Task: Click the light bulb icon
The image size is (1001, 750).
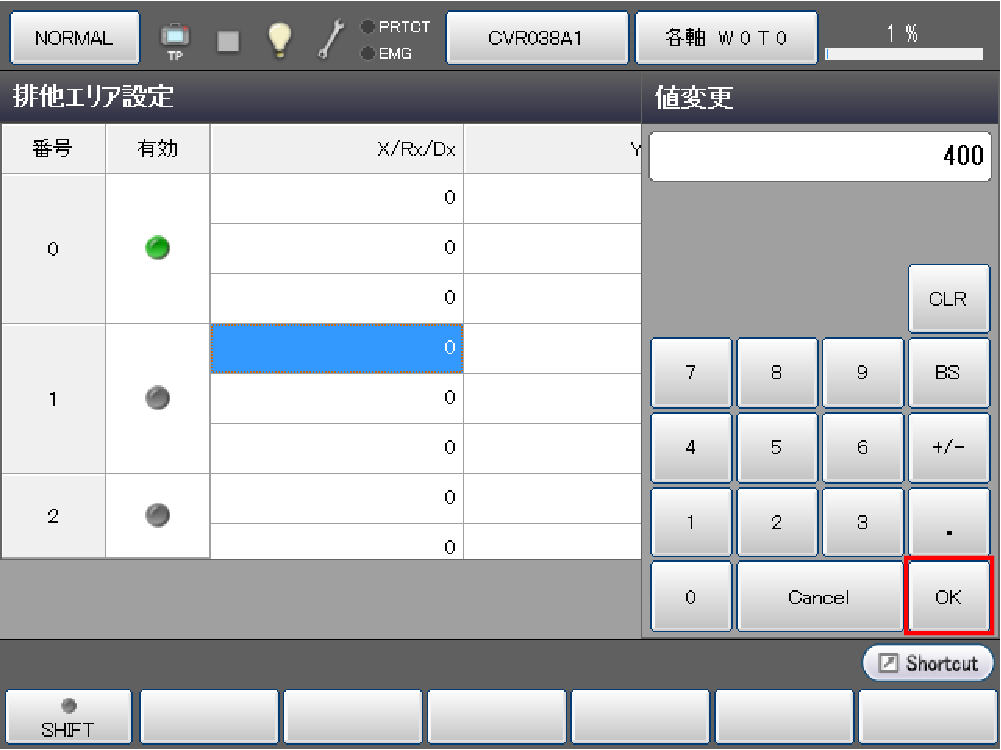Action: (278, 38)
